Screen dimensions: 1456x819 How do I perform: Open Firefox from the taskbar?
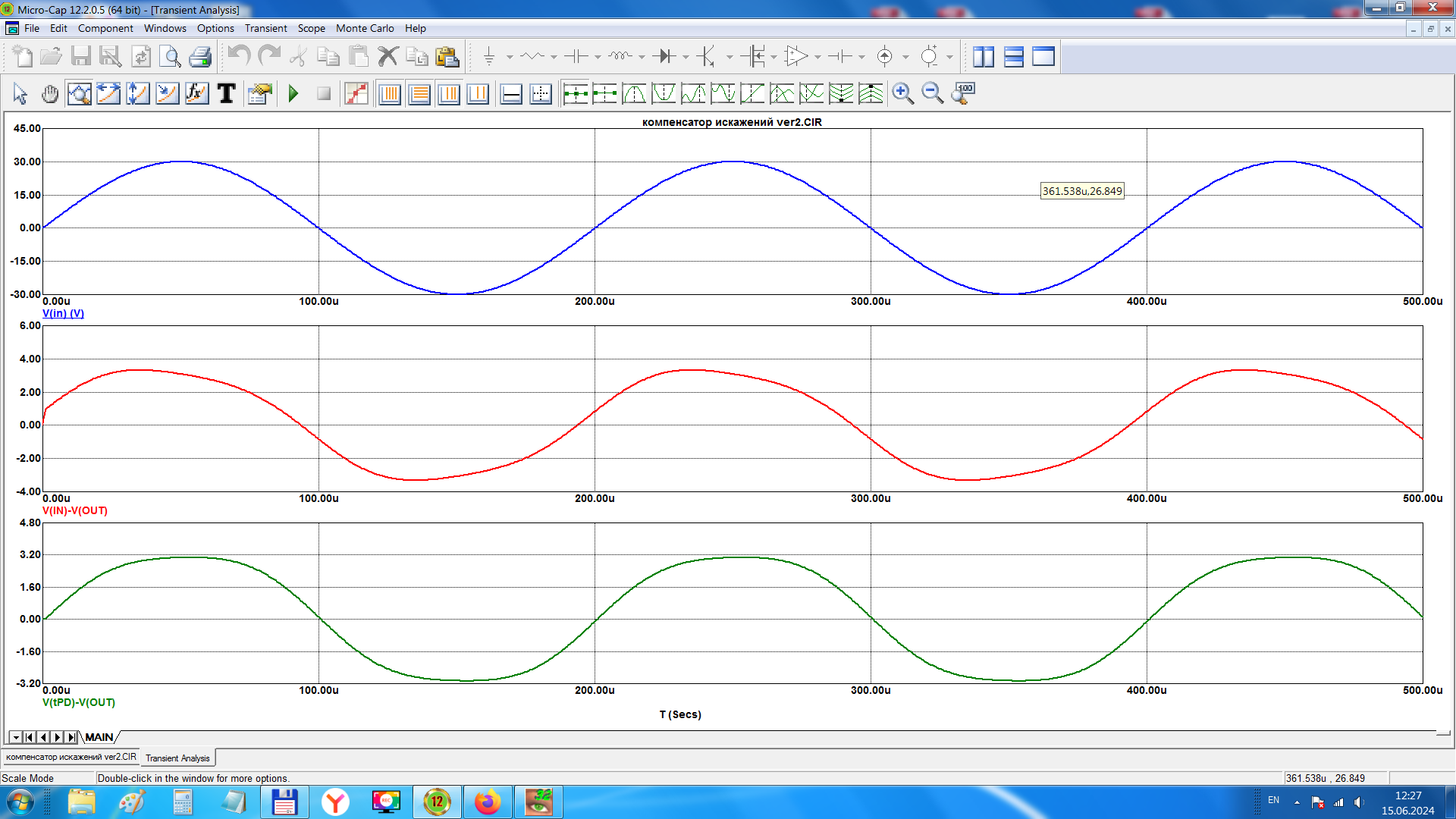(x=488, y=802)
